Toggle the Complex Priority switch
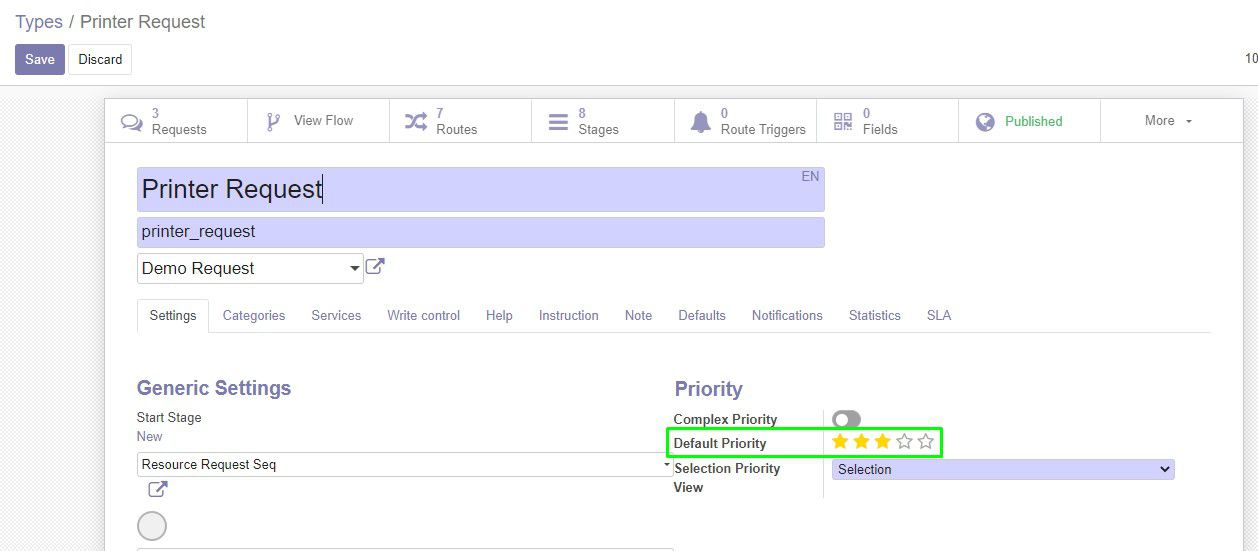Image resolution: width=1258 pixels, height=551 pixels. click(x=846, y=419)
